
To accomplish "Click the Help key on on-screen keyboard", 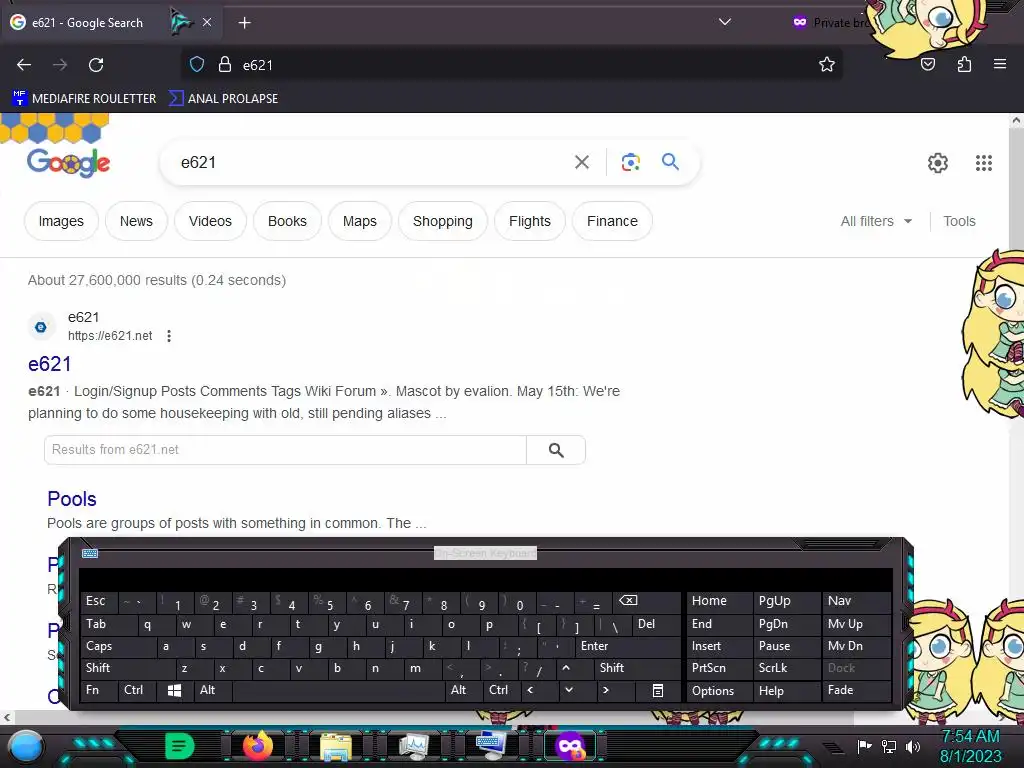I will (786, 690).
